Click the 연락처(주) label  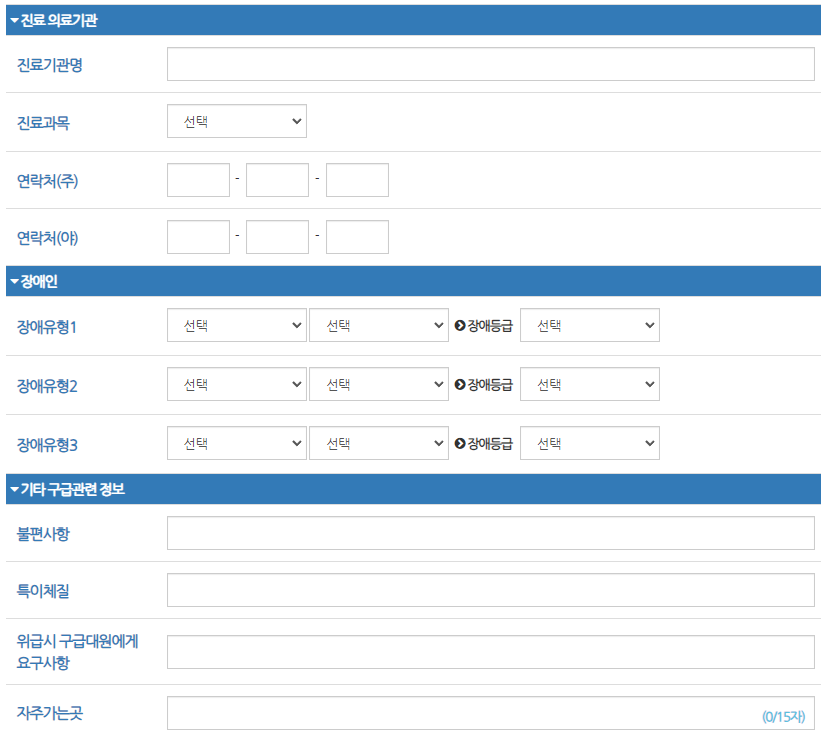(x=48, y=181)
